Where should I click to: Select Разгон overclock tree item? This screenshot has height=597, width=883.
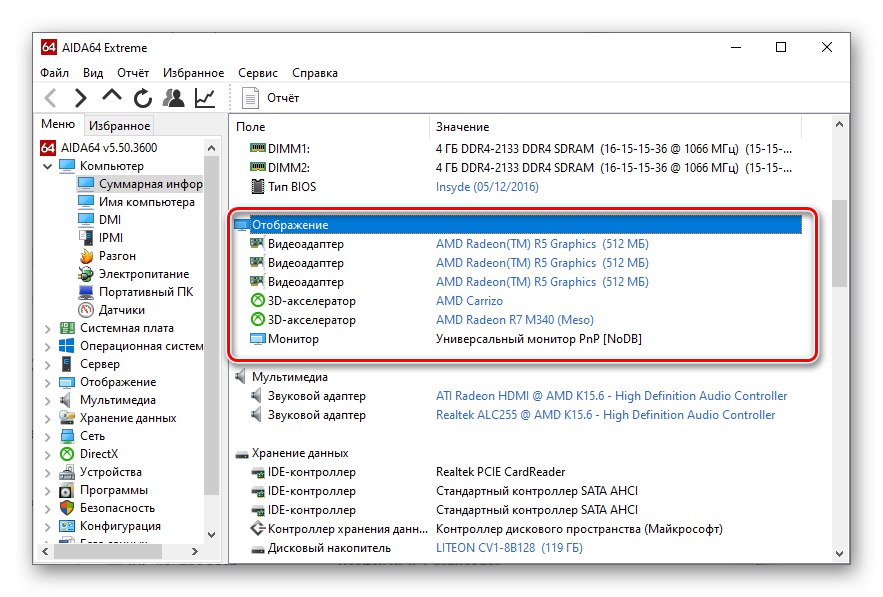click(x=107, y=256)
